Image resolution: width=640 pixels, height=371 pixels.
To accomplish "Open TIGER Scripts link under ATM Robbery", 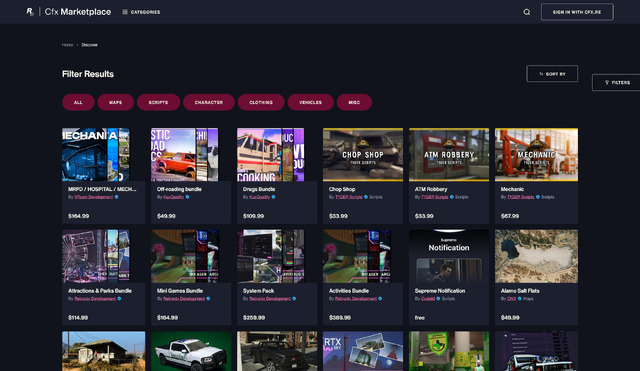I will (x=434, y=197).
